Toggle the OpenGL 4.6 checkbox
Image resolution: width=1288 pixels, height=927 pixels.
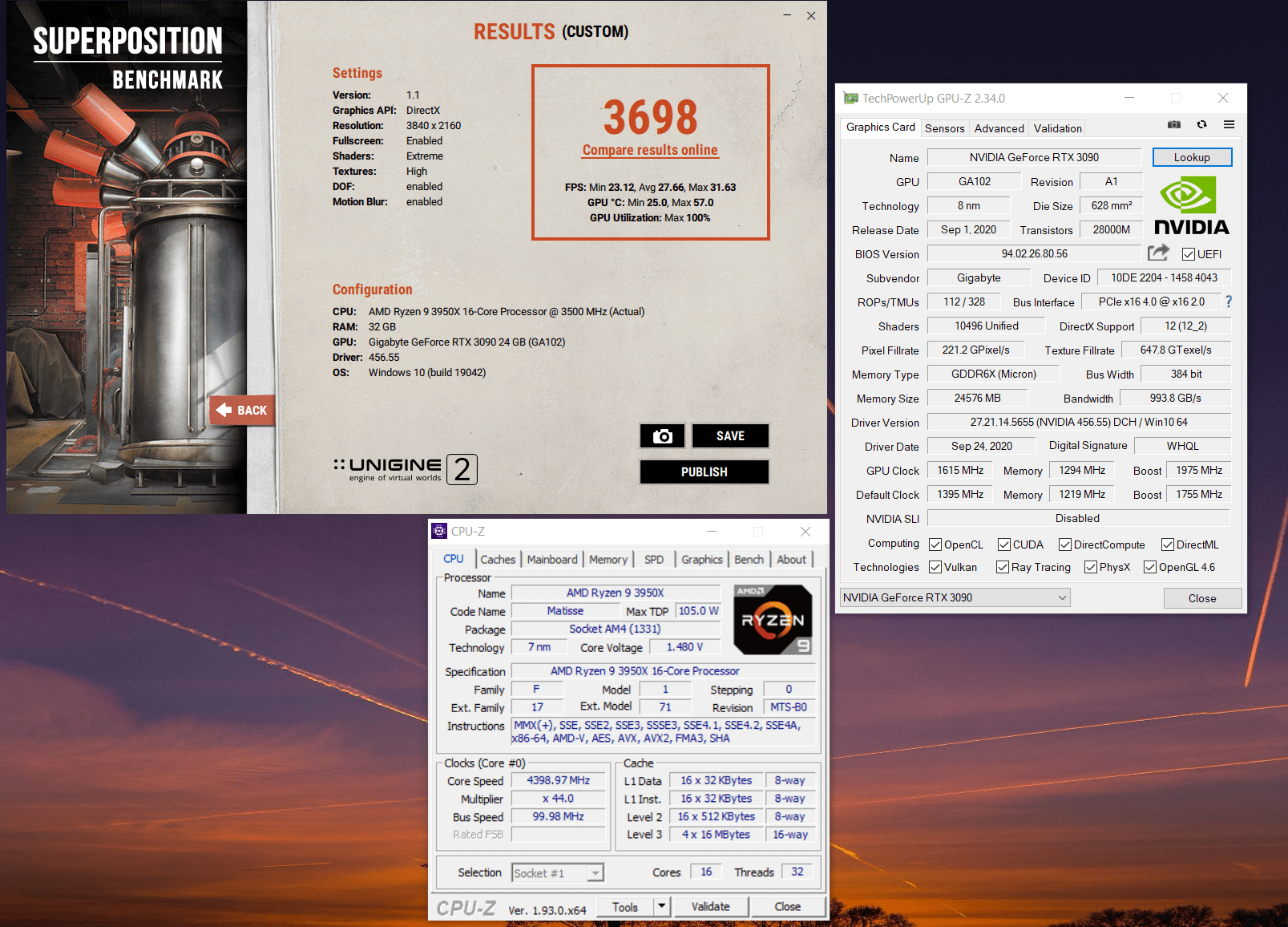pyautogui.click(x=1150, y=567)
